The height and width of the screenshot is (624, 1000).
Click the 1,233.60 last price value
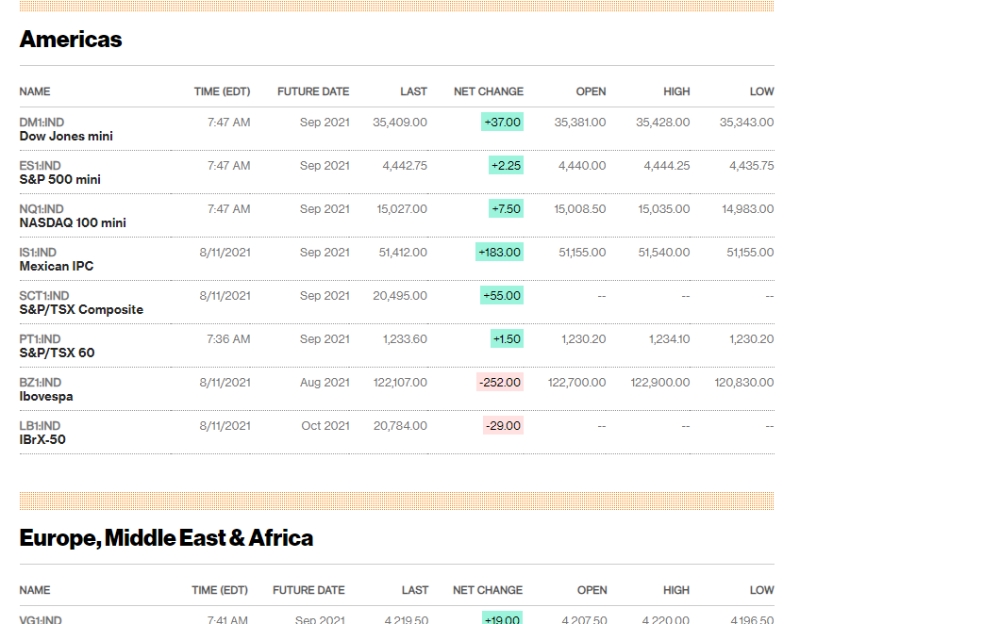point(405,339)
